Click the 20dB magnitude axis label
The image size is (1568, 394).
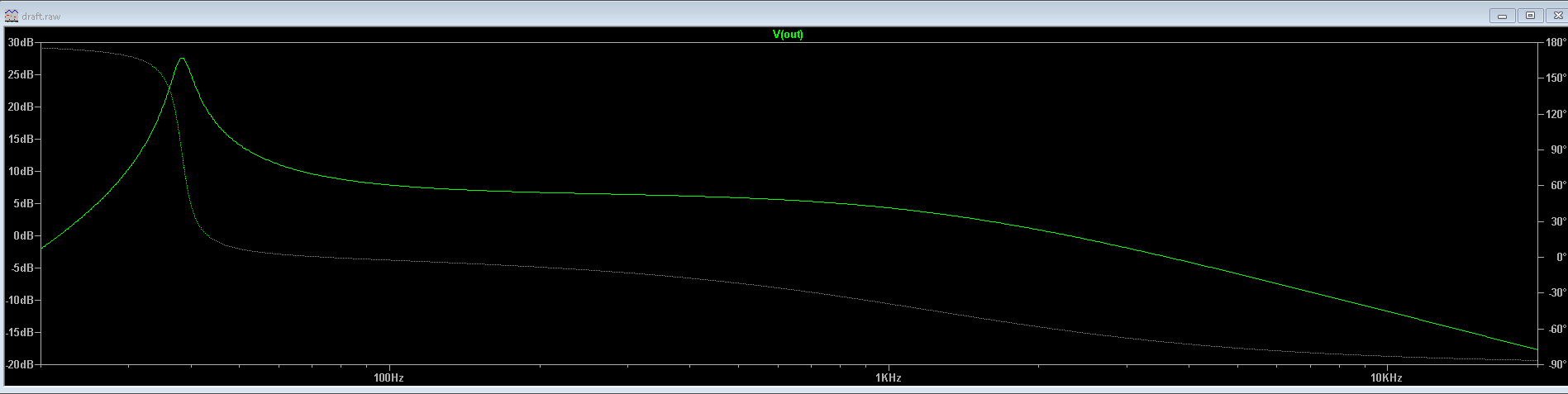21,107
